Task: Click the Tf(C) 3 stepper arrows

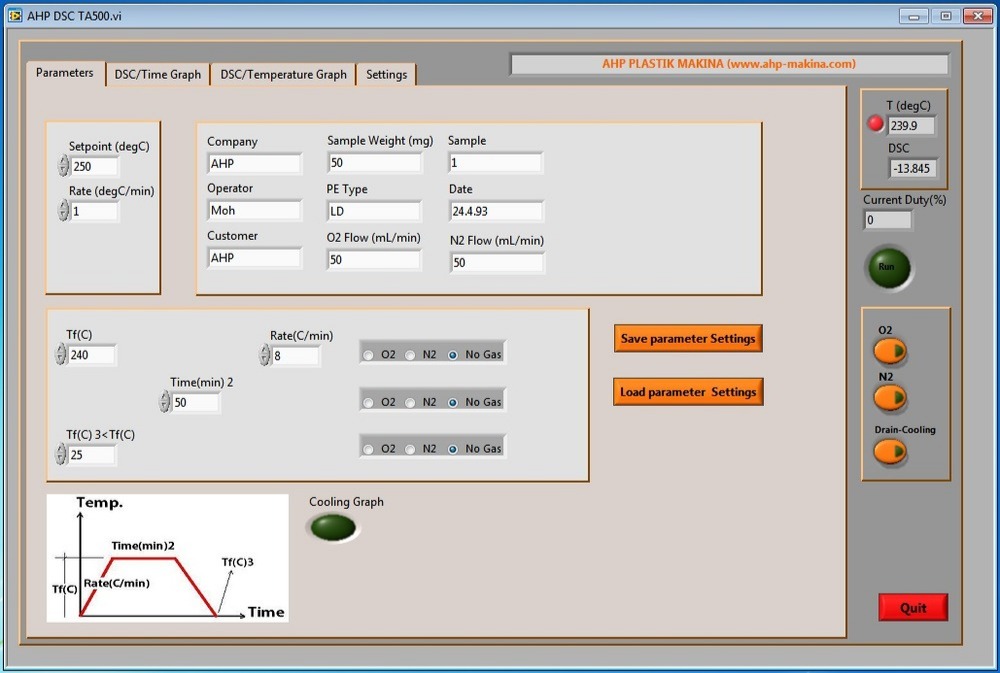Action: pos(61,454)
